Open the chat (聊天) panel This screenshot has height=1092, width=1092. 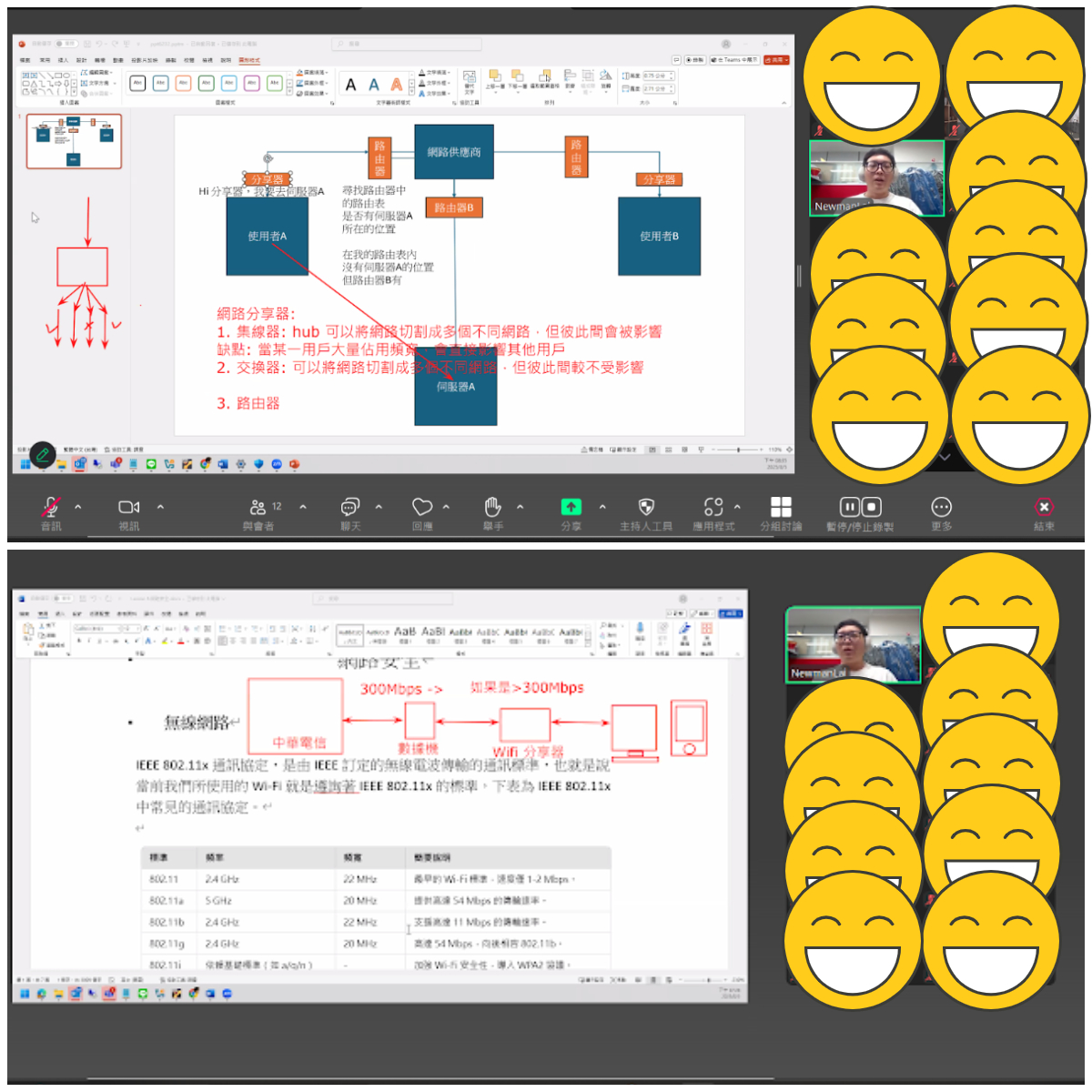(350, 508)
